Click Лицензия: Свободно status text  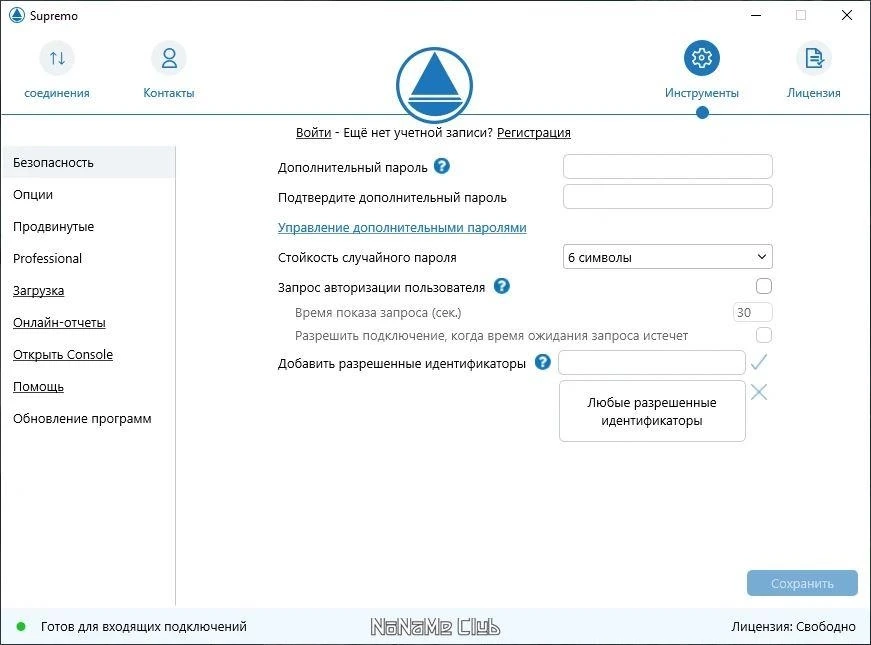click(x=793, y=627)
